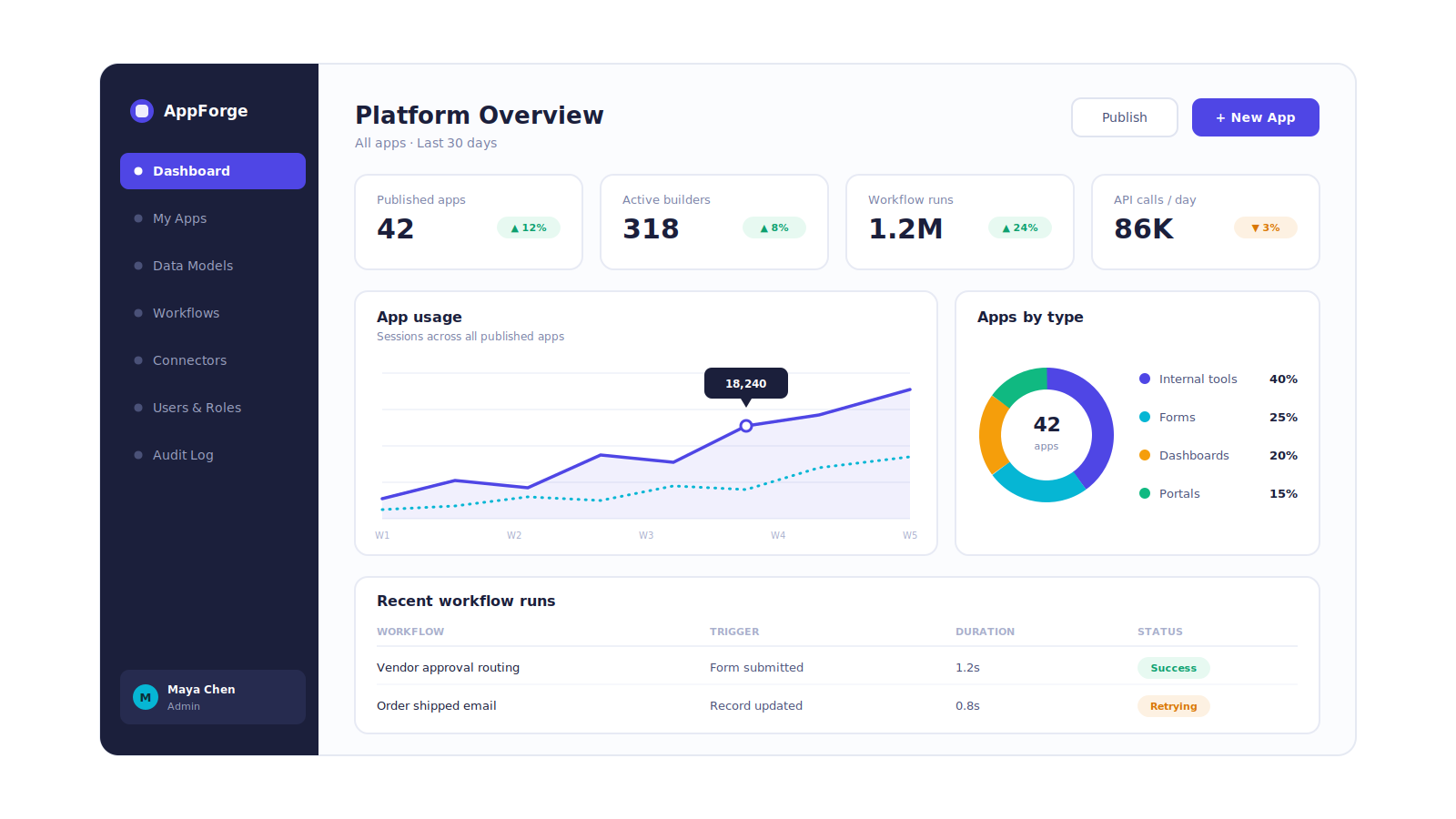Viewport: 1456px width, 819px height.
Task: Click W4 axis label on chart
Action: pos(778,535)
